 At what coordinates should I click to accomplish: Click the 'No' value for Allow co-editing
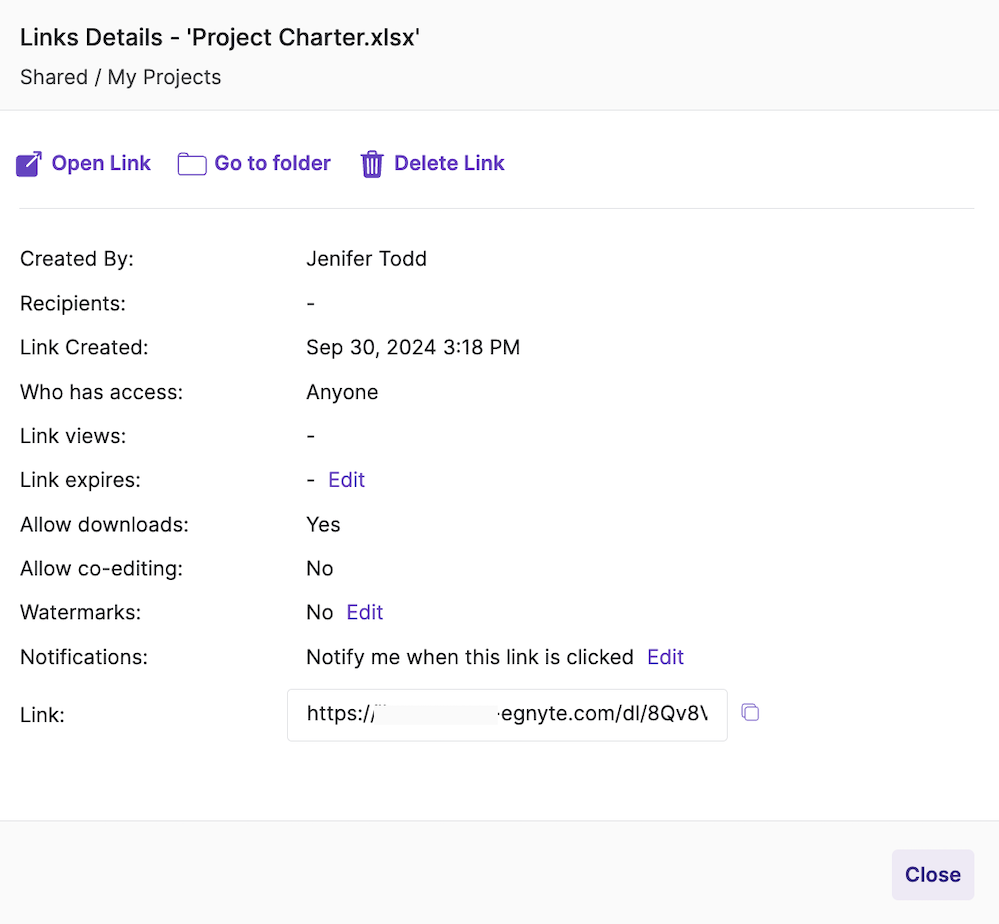320,568
